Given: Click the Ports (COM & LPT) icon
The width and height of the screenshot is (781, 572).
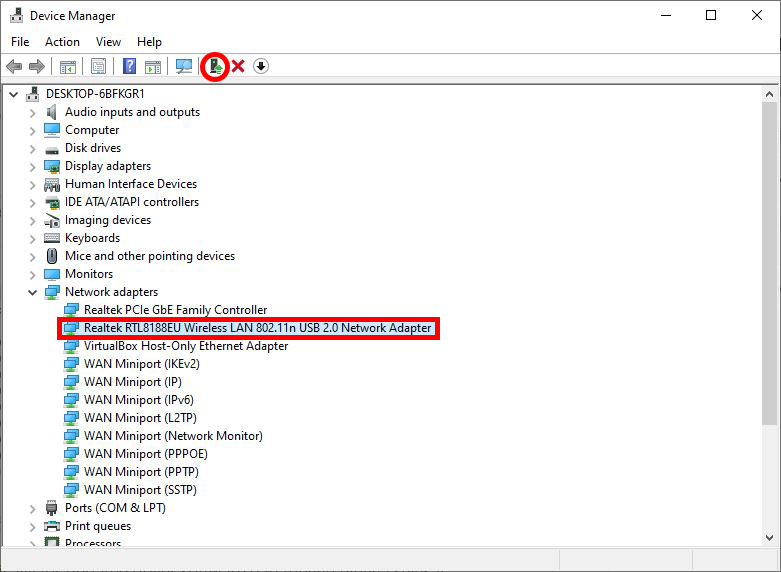Looking at the screenshot, I should pyautogui.click(x=52, y=508).
